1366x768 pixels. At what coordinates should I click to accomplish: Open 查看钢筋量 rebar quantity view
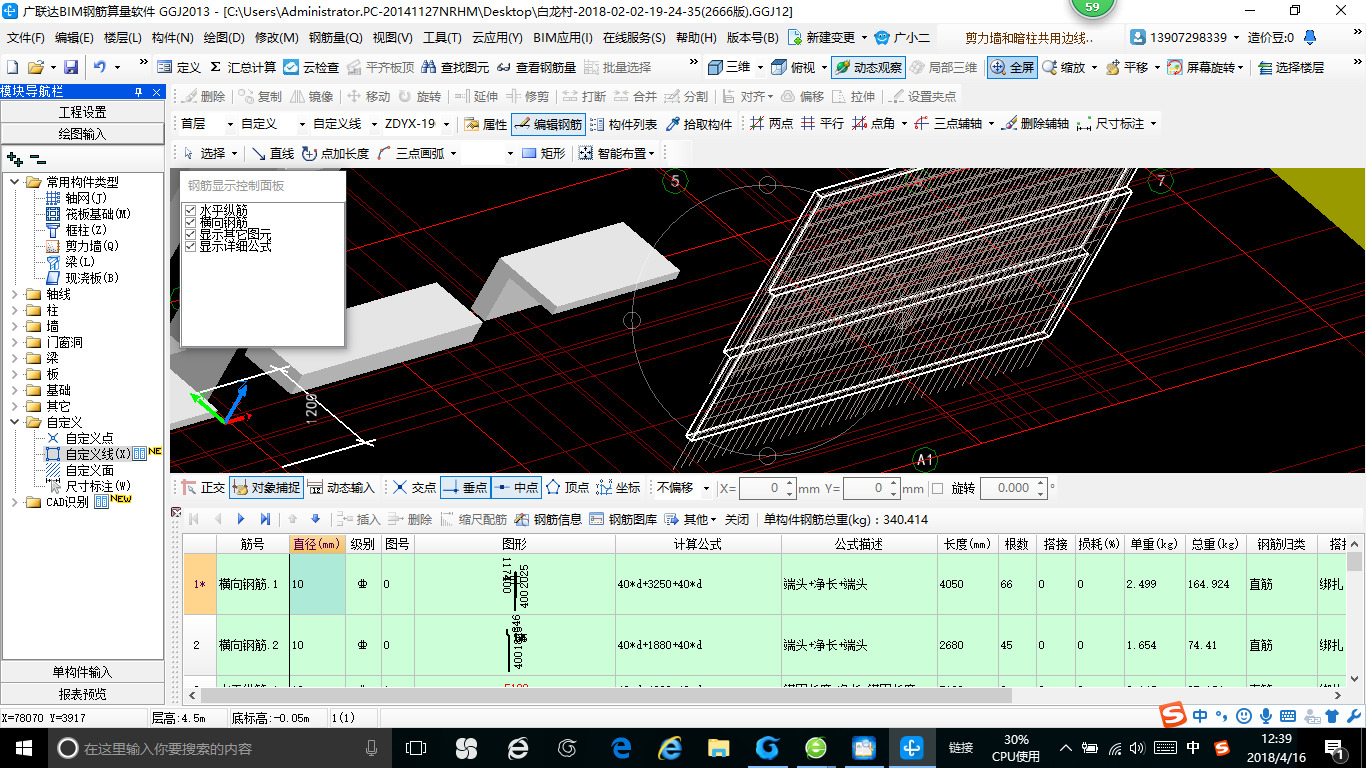(536, 67)
